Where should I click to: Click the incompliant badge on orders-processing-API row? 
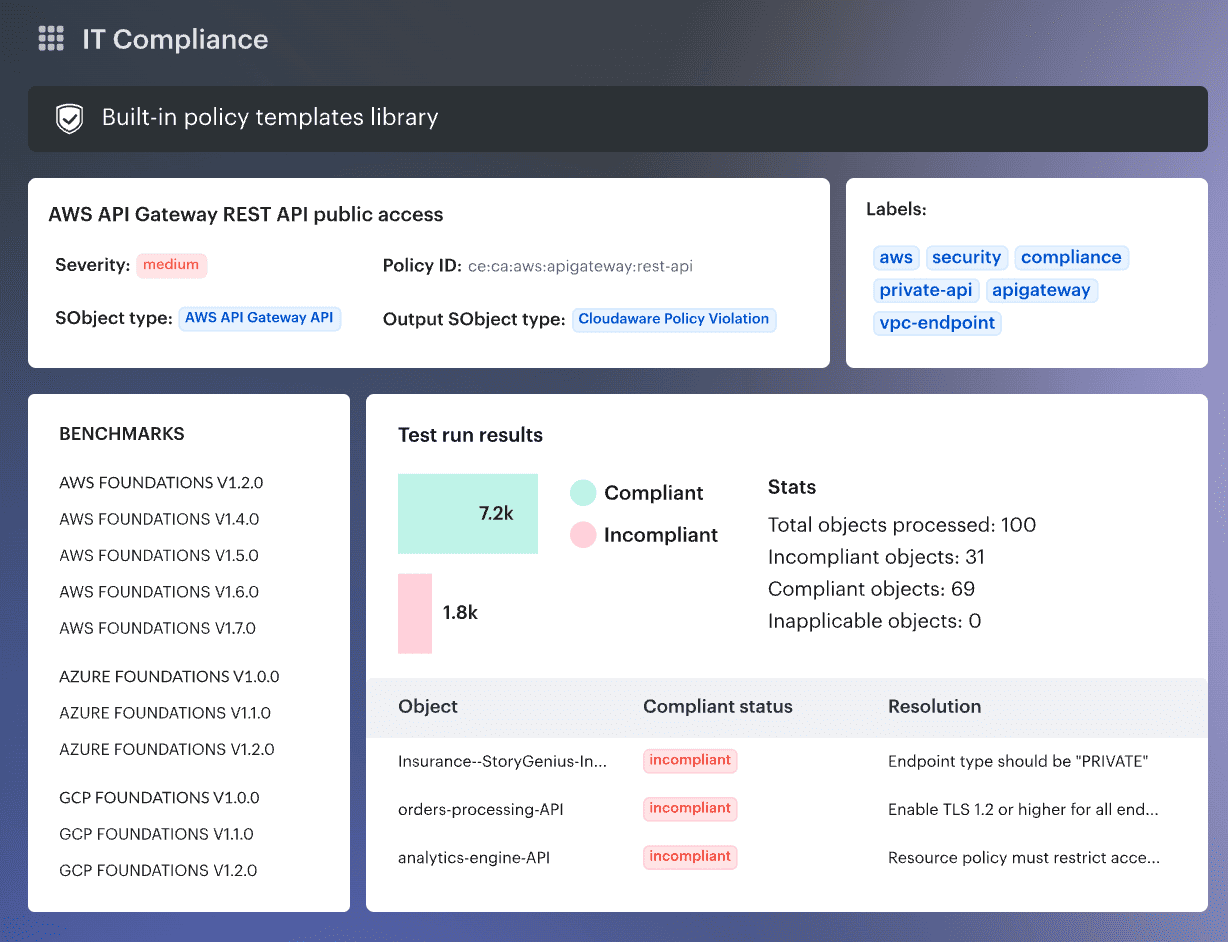pos(689,808)
